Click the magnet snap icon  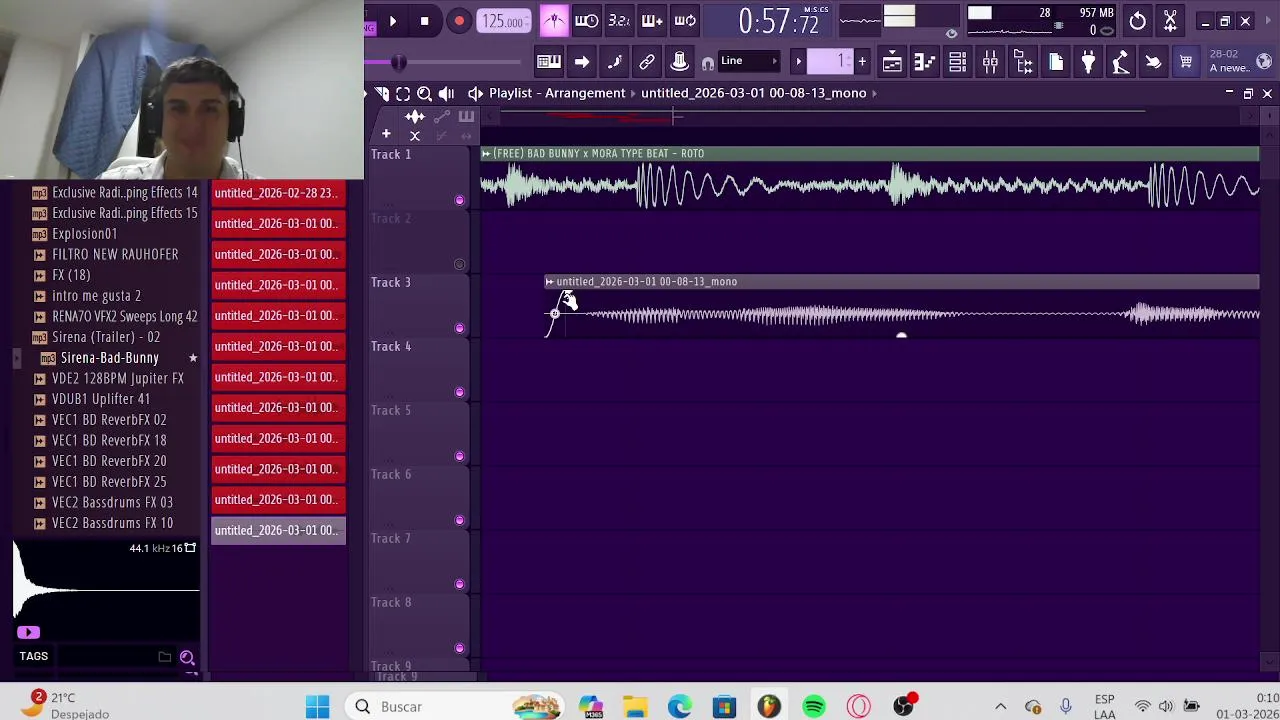coord(708,63)
